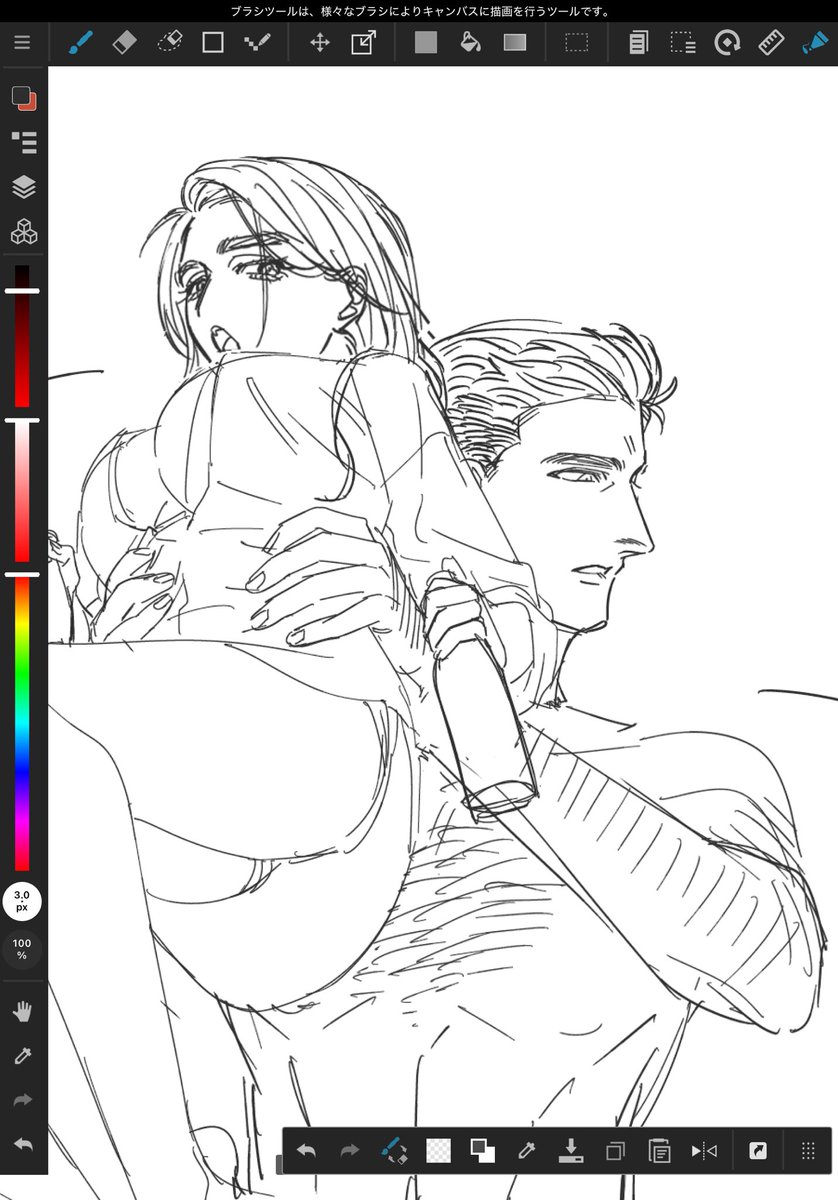
Task: Toggle brush/eraser switch in shortcut bar
Action: (x=394, y=1151)
